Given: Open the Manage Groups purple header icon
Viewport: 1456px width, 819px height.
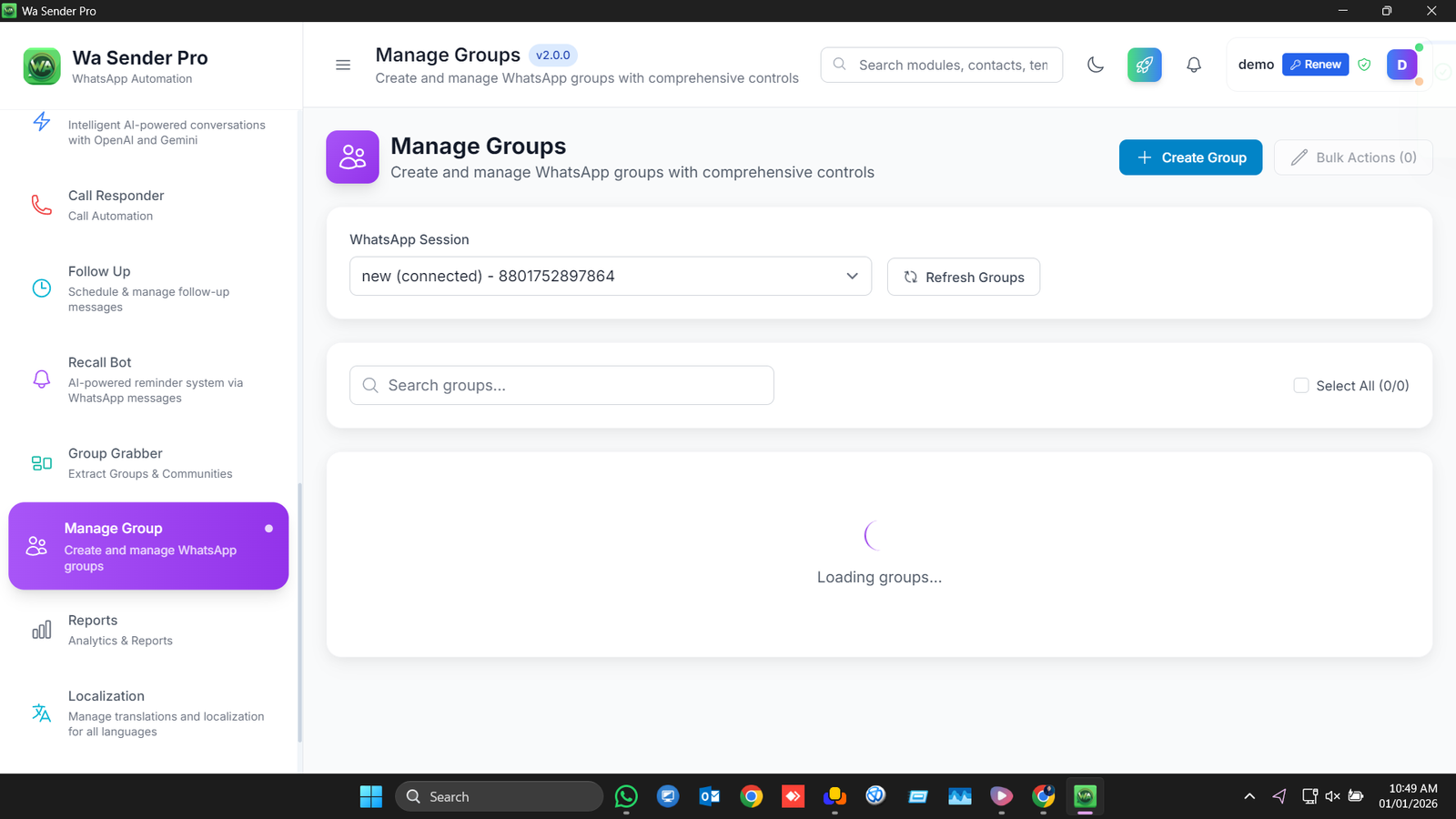Looking at the screenshot, I should pyautogui.click(x=352, y=157).
